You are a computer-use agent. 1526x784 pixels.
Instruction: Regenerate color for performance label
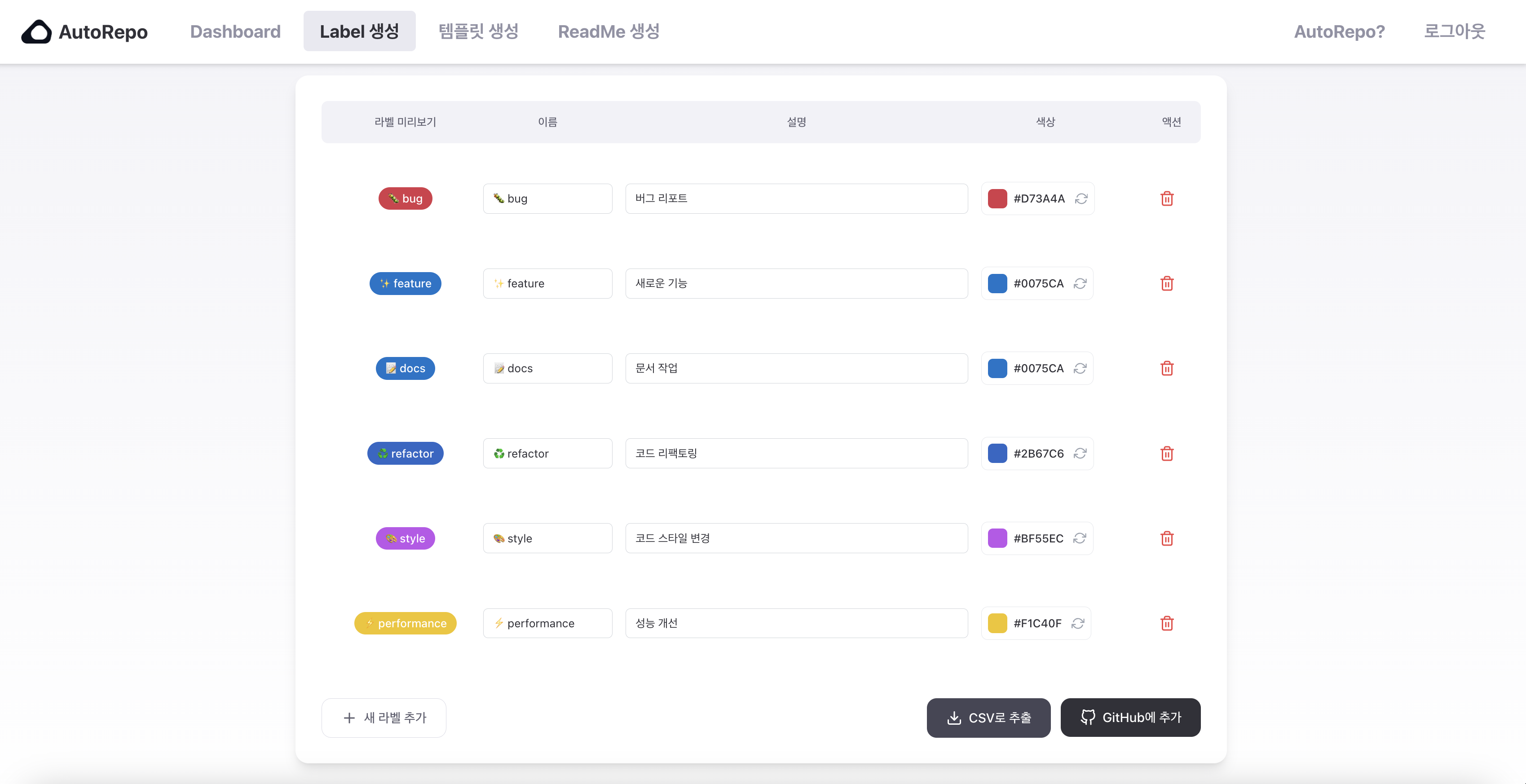click(1077, 623)
